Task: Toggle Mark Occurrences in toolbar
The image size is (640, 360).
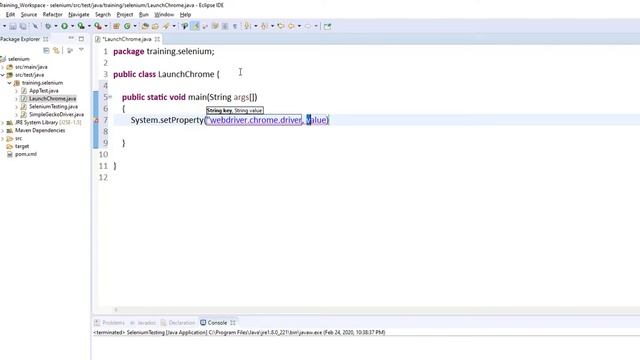Action: 196,26
